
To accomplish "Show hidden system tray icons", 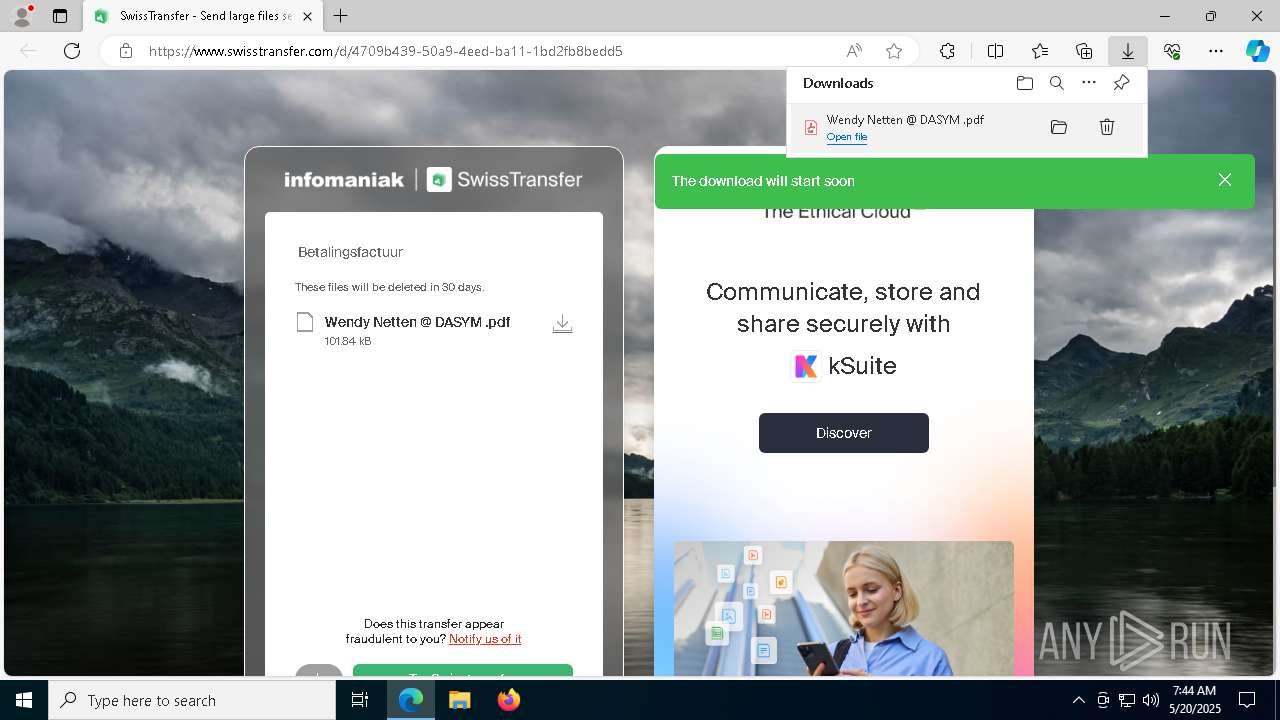I will coord(1078,700).
